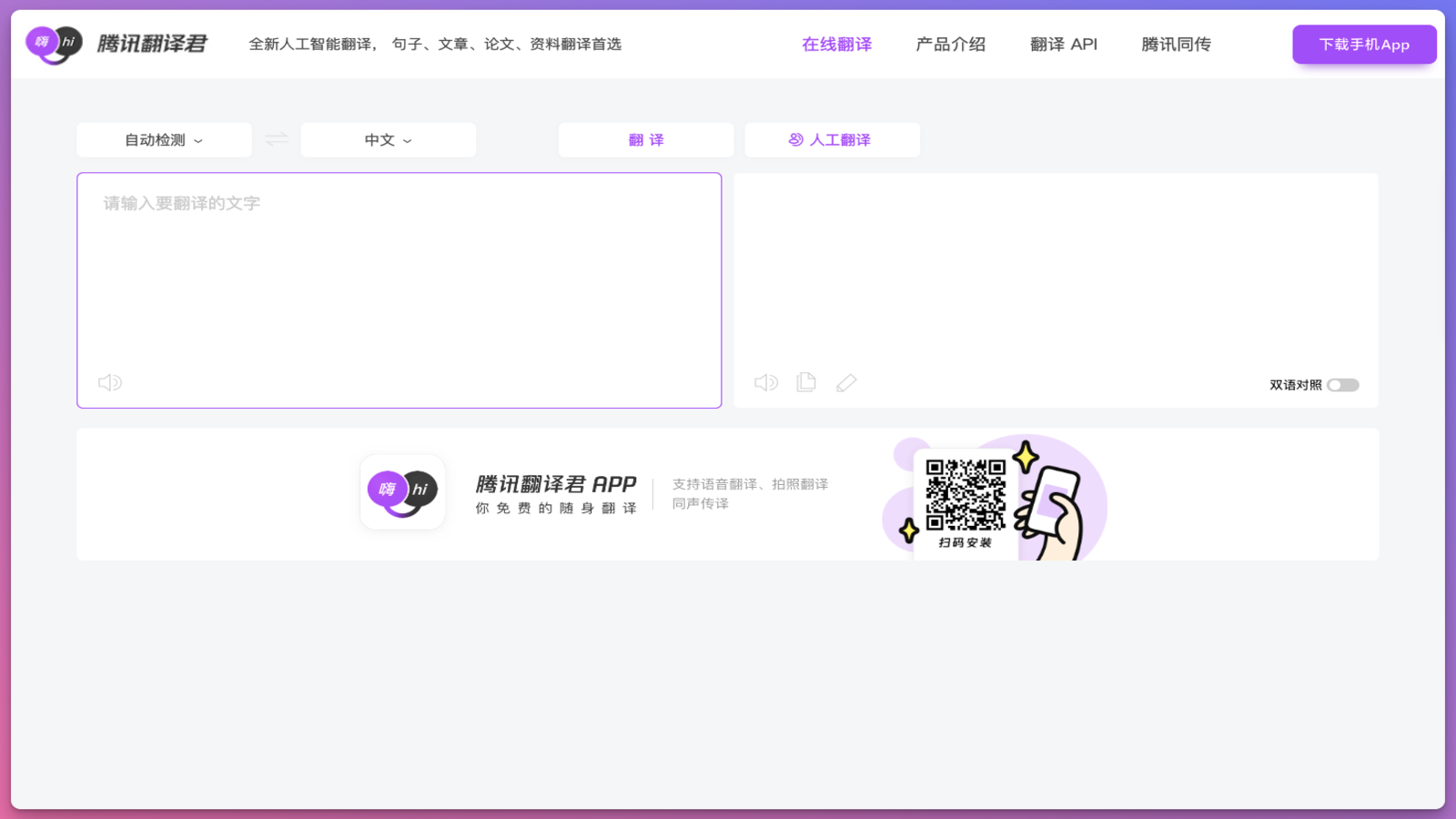Click the 腾讯同传 navigation link

[1174, 44]
